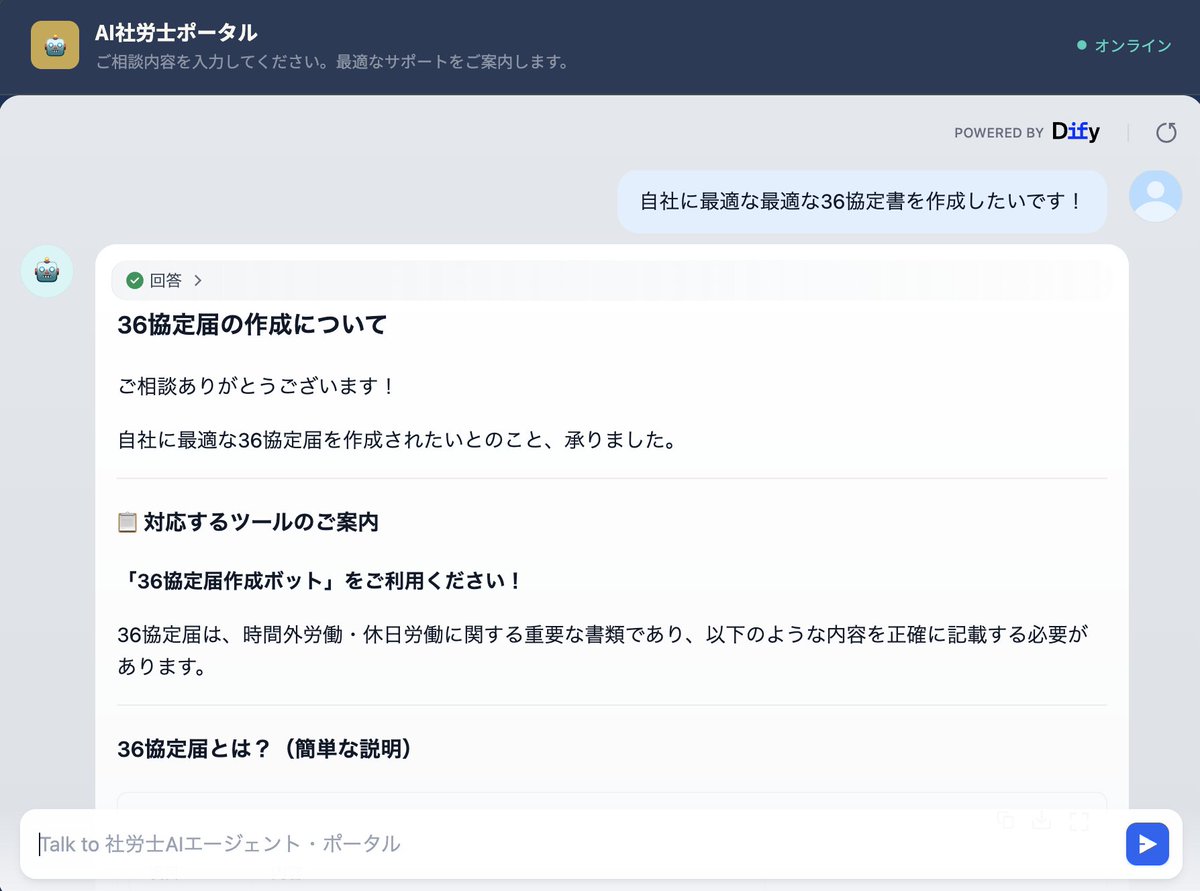Click the user message about 36協定書
1200x891 pixels.
862,201
